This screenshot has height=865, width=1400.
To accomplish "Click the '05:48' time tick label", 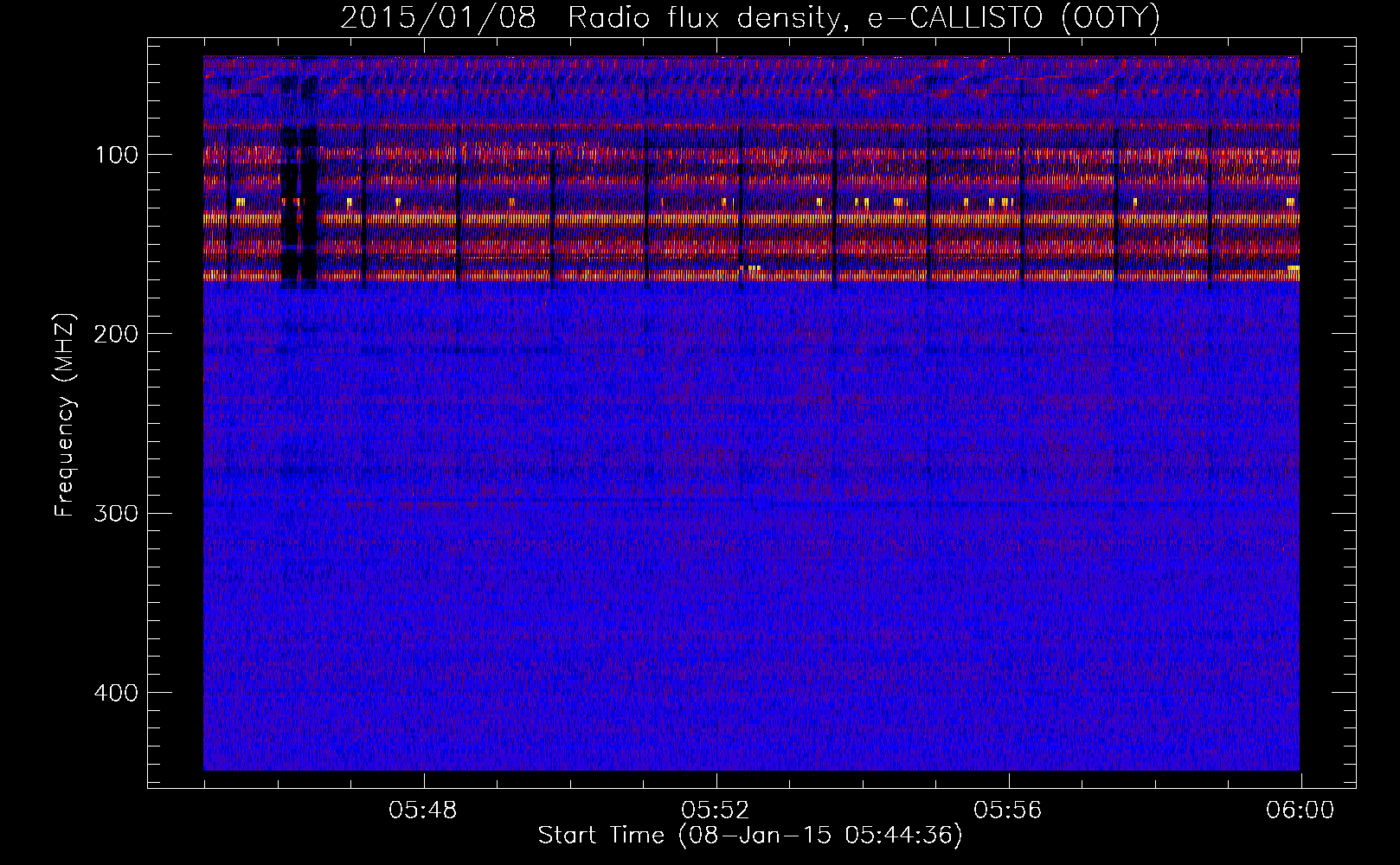I will click(x=423, y=811).
